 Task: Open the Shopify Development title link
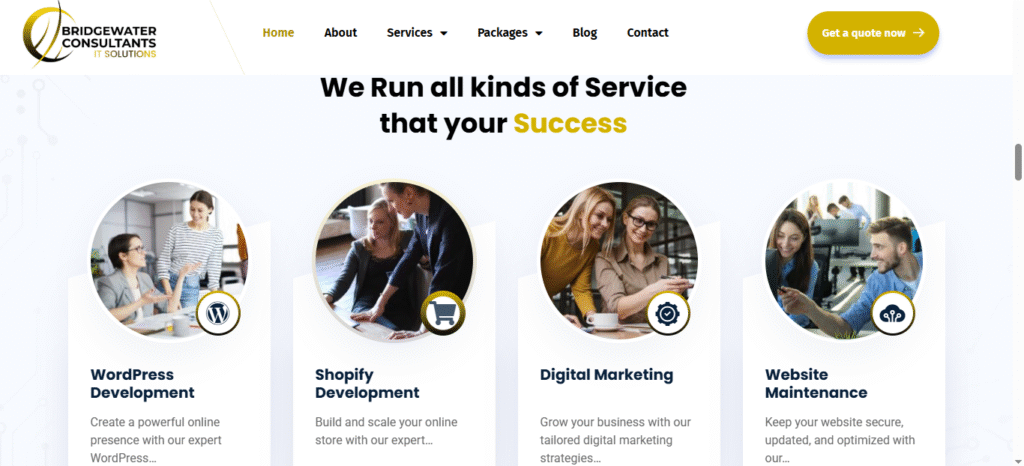point(367,384)
